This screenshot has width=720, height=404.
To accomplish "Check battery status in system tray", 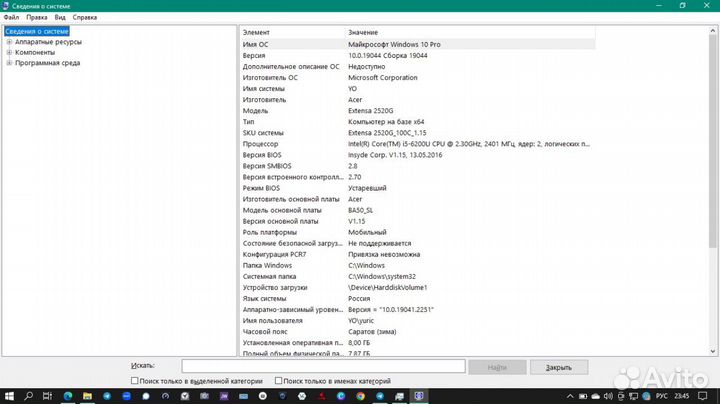I will (583, 396).
